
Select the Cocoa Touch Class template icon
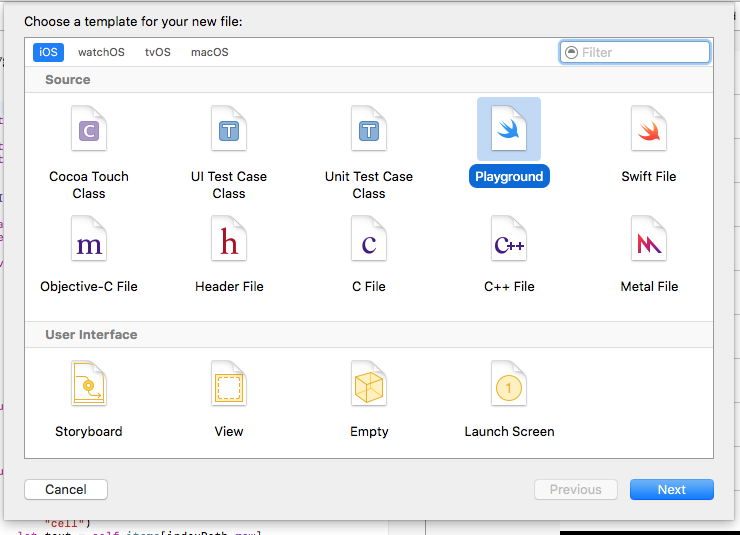coord(89,130)
